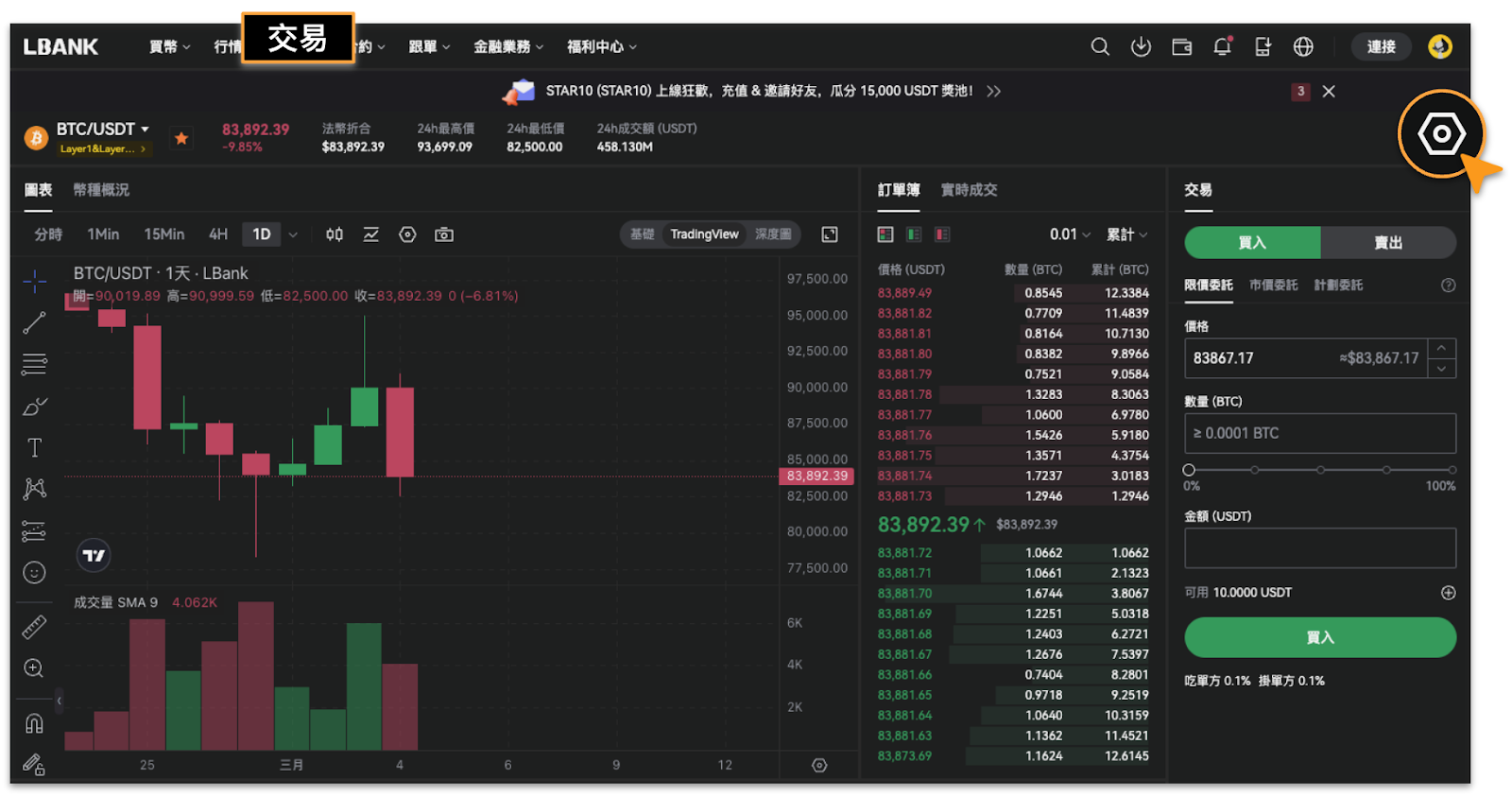Select the patterns drawing tool
The image size is (1512, 797).
(x=35, y=489)
